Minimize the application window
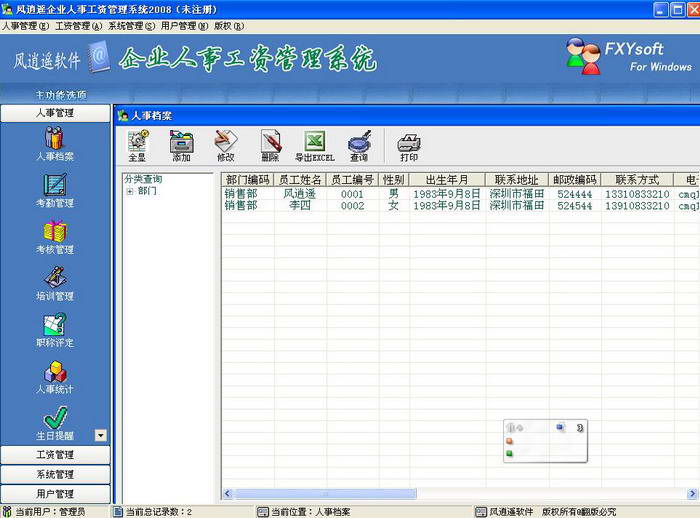This screenshot has height=518, width=700. (661, 9)
